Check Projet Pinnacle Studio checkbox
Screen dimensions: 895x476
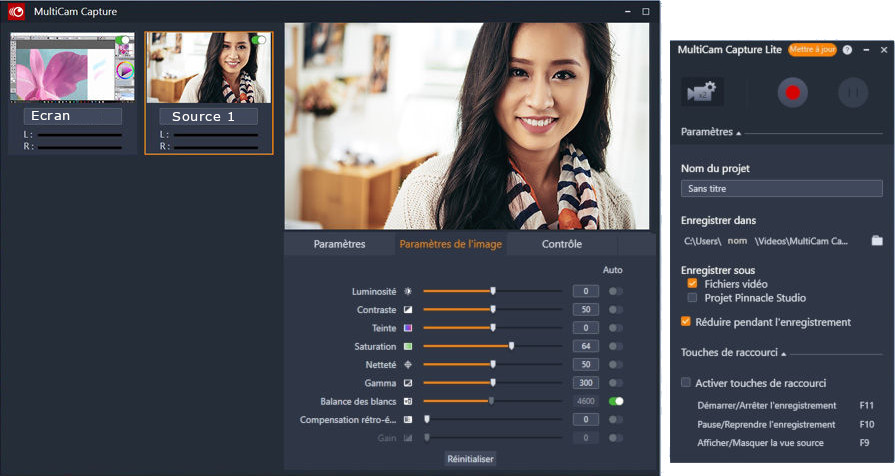(692, 297)
